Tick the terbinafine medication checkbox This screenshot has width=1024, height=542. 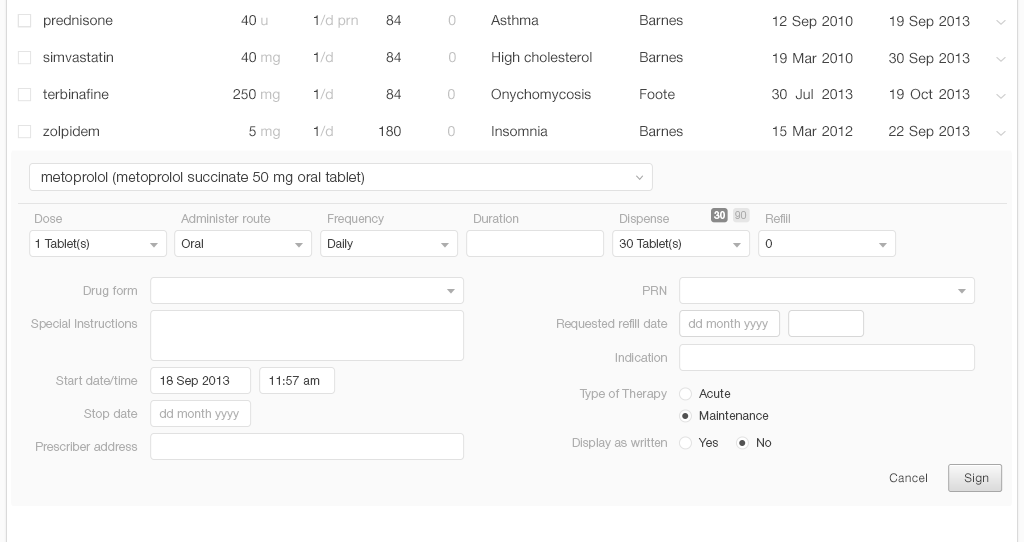click(25, 95)
